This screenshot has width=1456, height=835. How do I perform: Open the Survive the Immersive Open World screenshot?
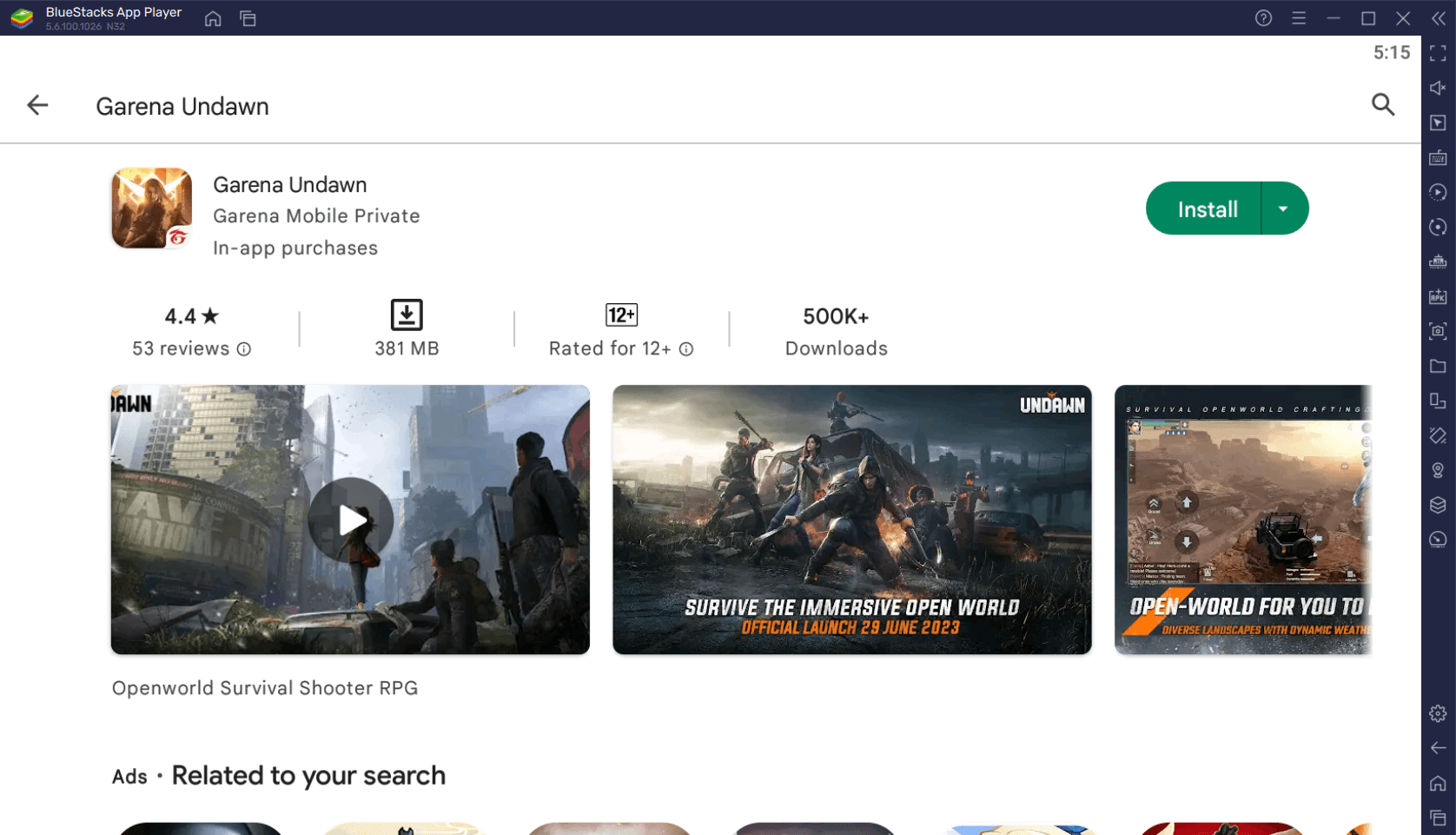(851, 520)
